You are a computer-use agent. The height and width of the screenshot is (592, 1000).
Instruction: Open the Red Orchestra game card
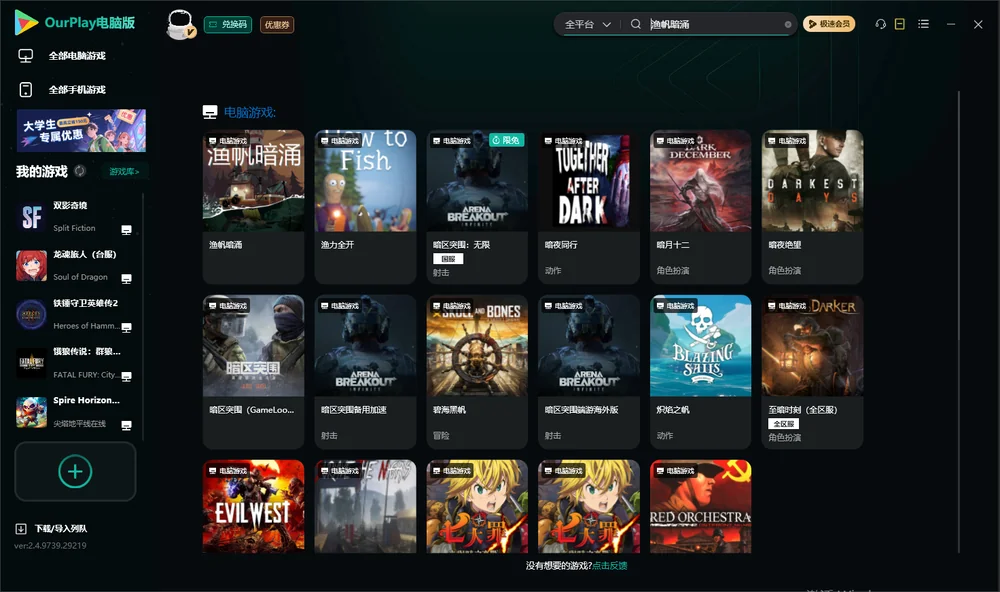(700, 507)
